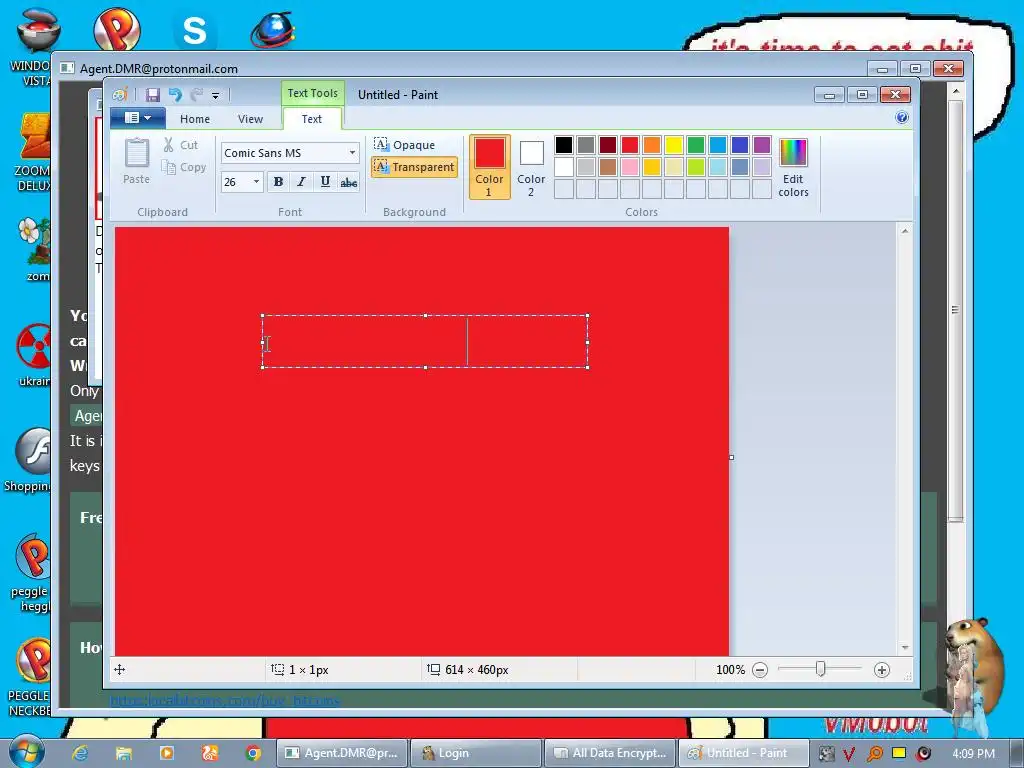Select the Color 2 background button
Screen dimensions: 1024x768
point(531,167)
